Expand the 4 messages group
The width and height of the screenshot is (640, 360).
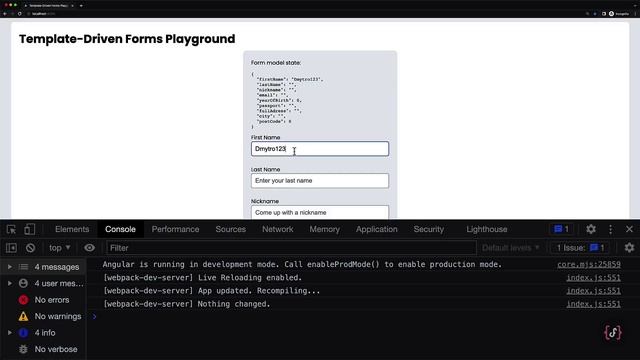coord(9,267)
